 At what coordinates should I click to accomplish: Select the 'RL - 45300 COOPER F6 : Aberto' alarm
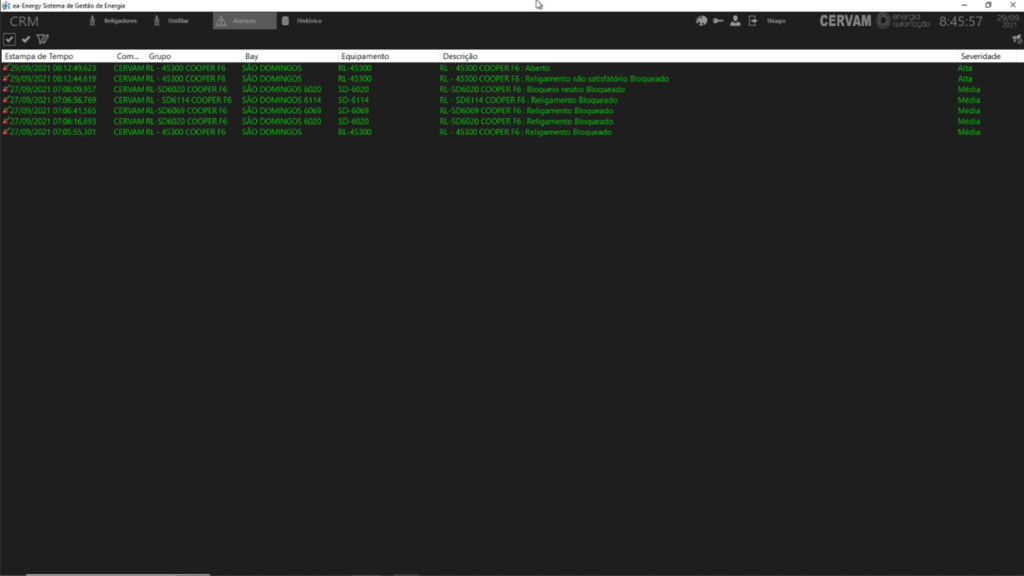494,68
